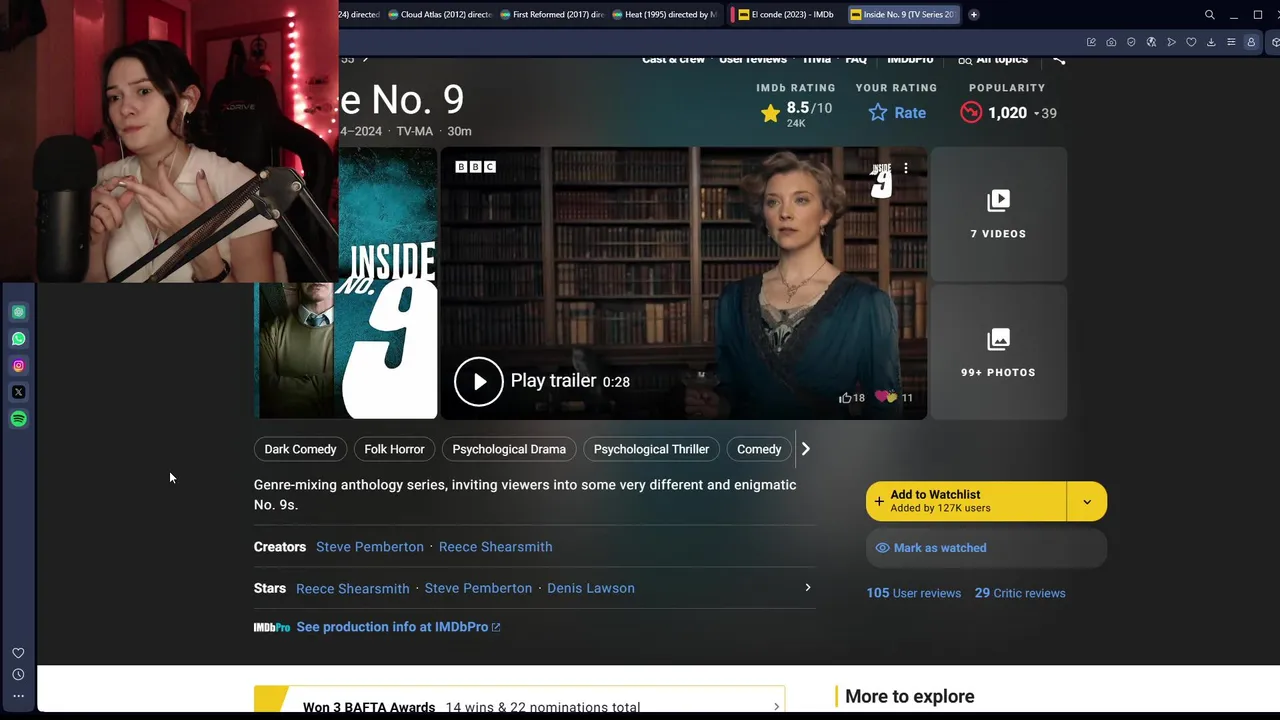Add Inside No. 9 to Watchlist
The height and width of the screenshot is (720, 1280).
point(966,501)
